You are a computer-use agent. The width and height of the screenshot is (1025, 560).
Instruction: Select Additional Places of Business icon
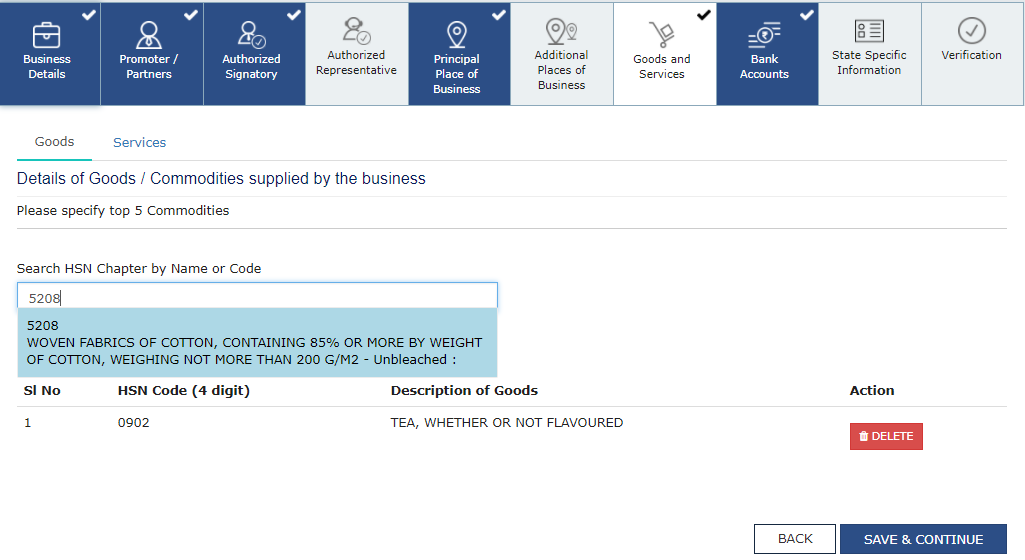[x=561, y=31]
